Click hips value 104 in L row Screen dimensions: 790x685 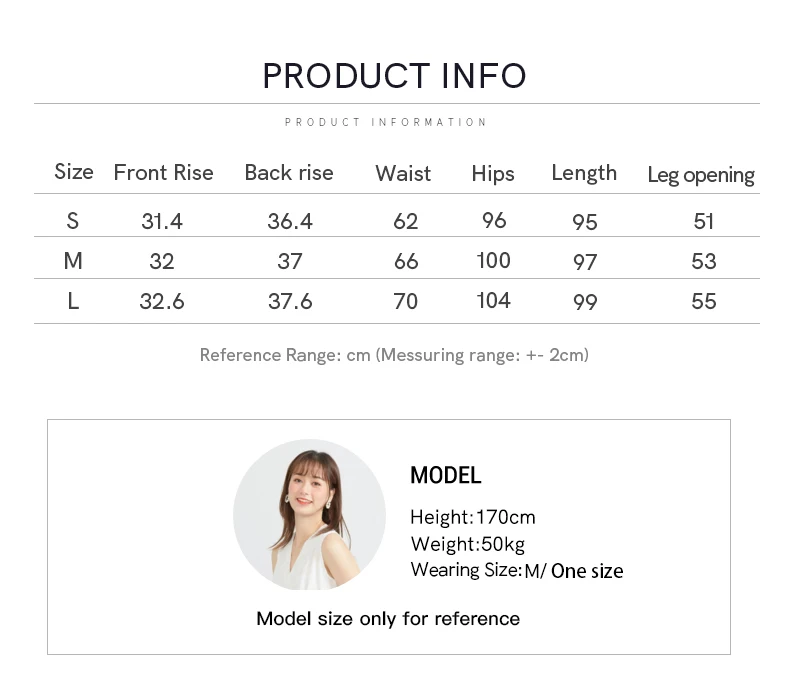coord(494,301)
